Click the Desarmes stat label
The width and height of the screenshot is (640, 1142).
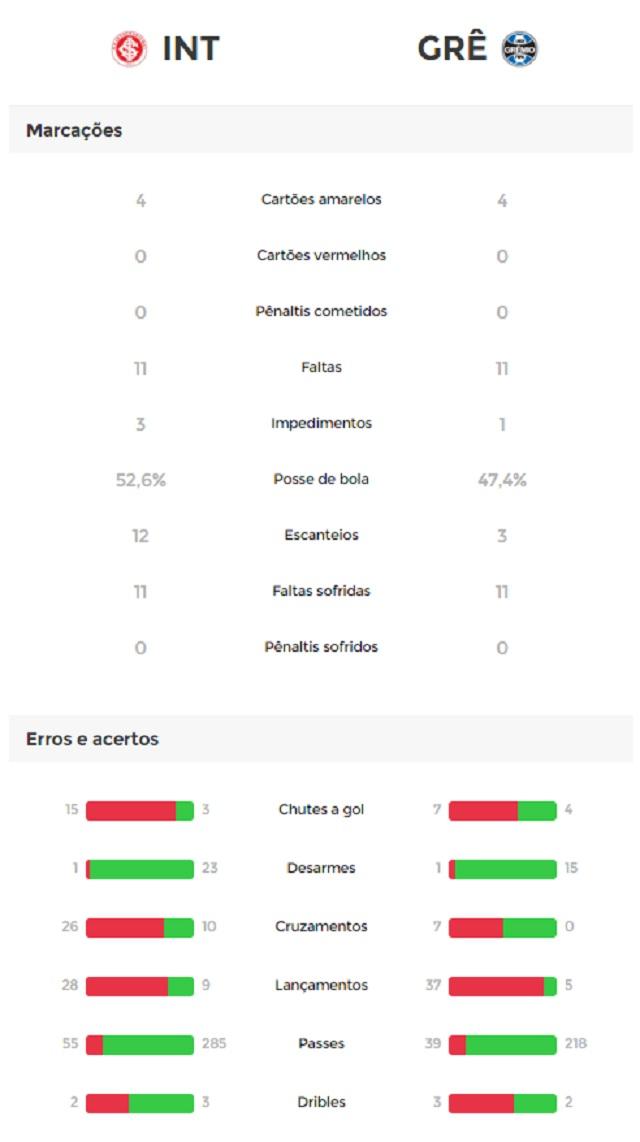320,868
